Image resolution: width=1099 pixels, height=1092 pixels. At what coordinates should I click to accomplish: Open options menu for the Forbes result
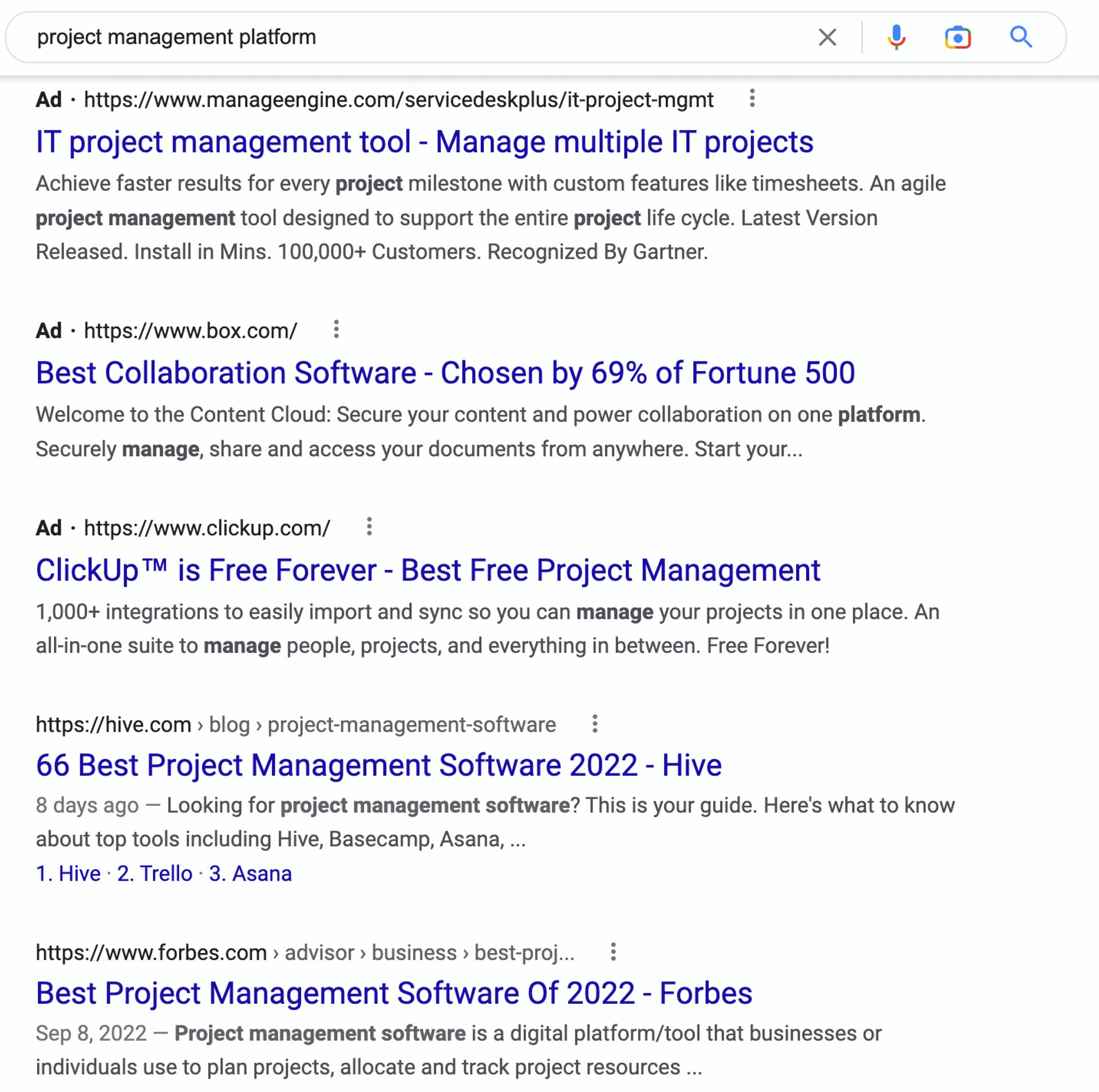(614, 952)
